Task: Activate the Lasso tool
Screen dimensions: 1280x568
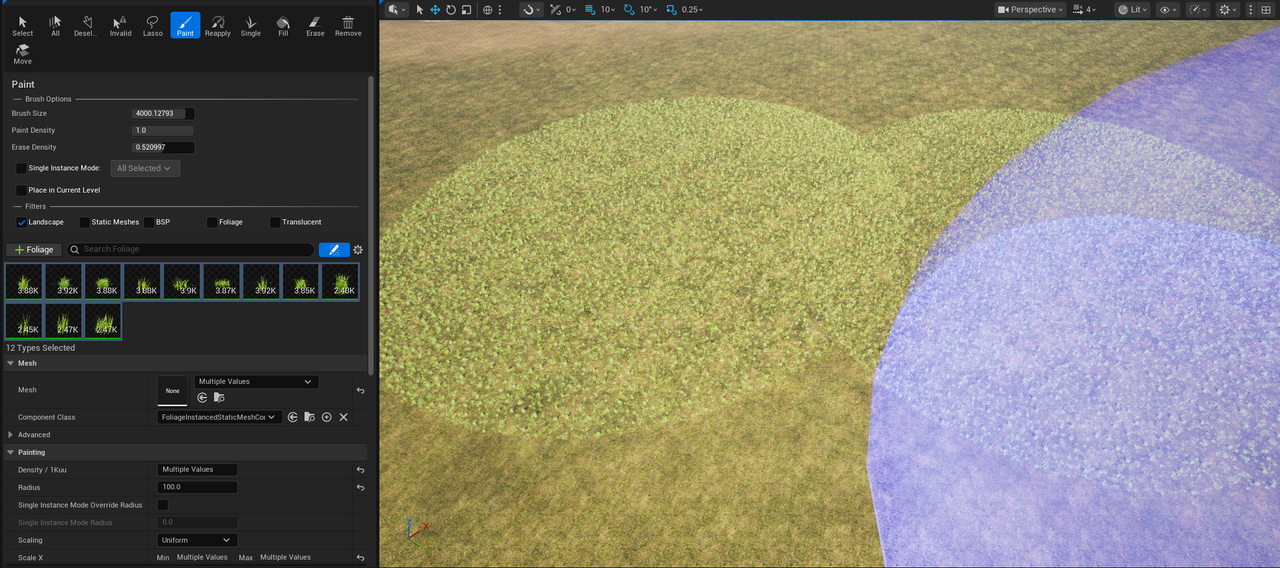Action: (x=152, y=26)
